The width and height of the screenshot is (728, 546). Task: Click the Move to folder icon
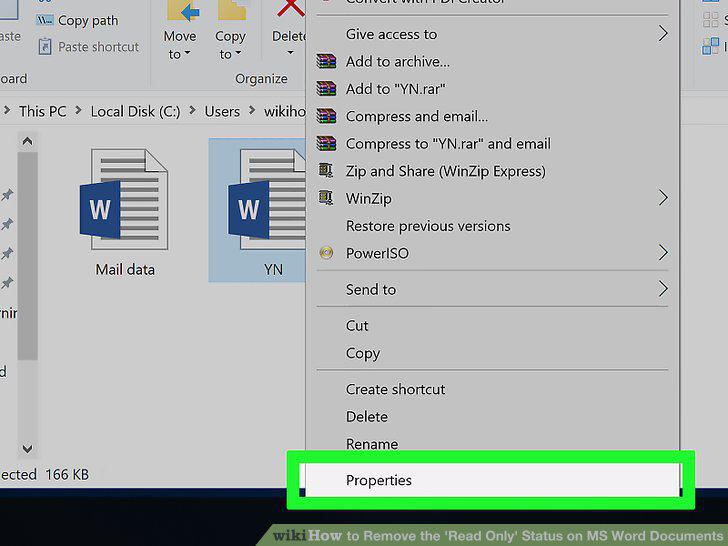(x=183, y=11)
